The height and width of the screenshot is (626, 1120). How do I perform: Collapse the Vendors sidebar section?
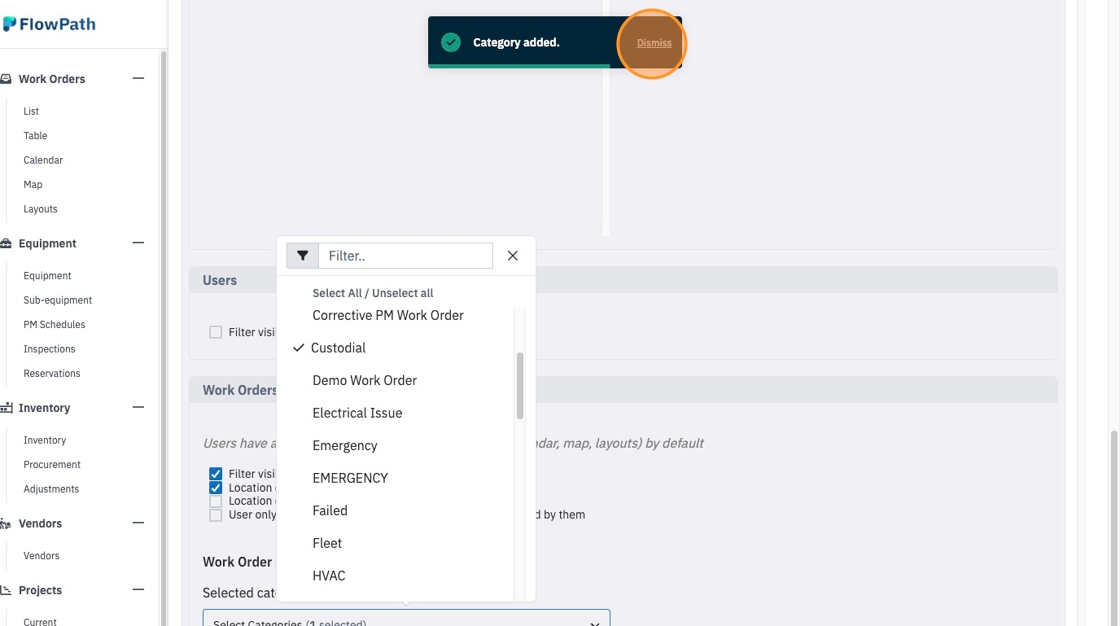point(139,523)
